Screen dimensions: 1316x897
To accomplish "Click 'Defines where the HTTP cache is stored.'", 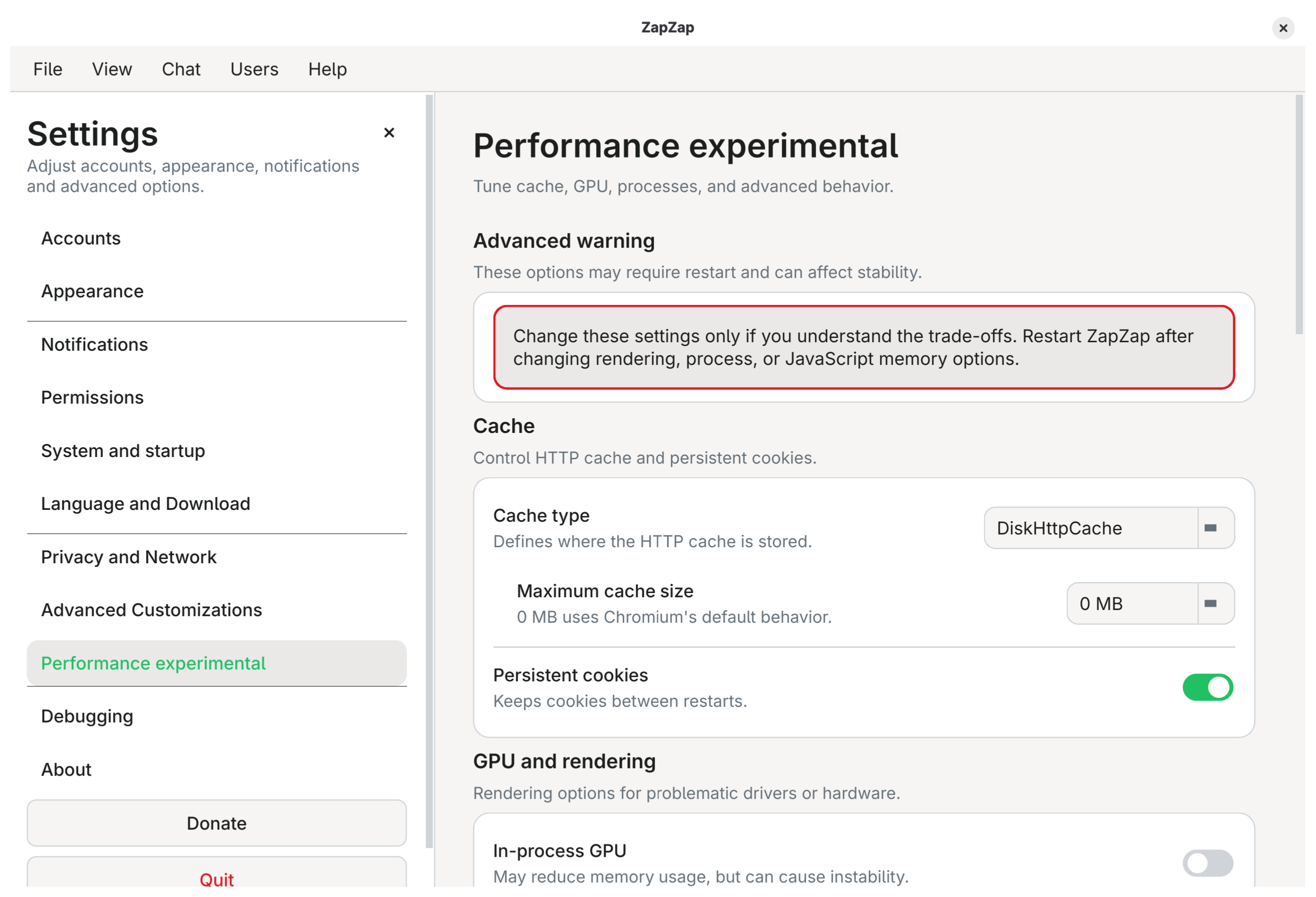I will pyautogui.click(x=653, y=542).
